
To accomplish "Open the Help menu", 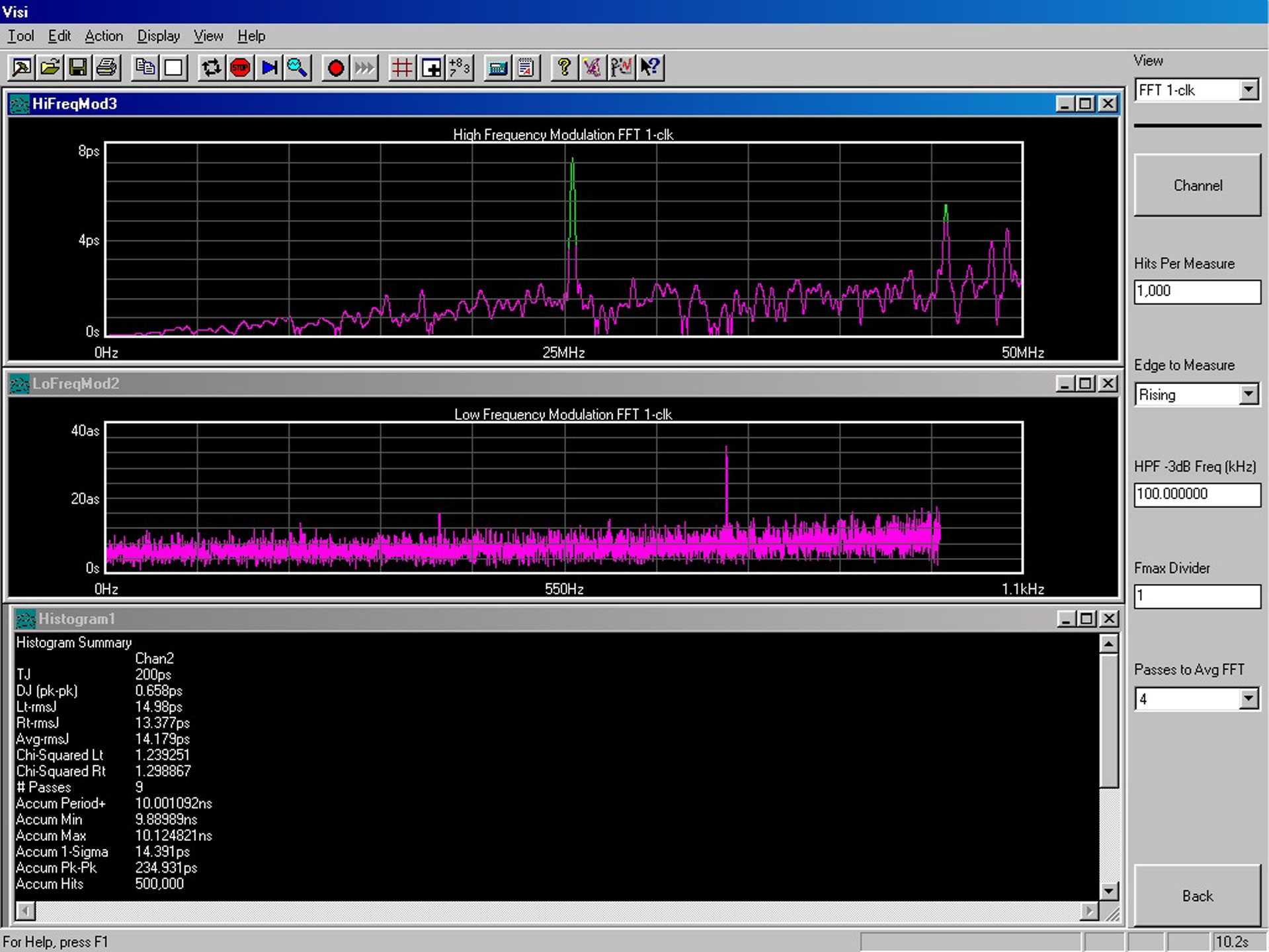I will pos(251,36).
